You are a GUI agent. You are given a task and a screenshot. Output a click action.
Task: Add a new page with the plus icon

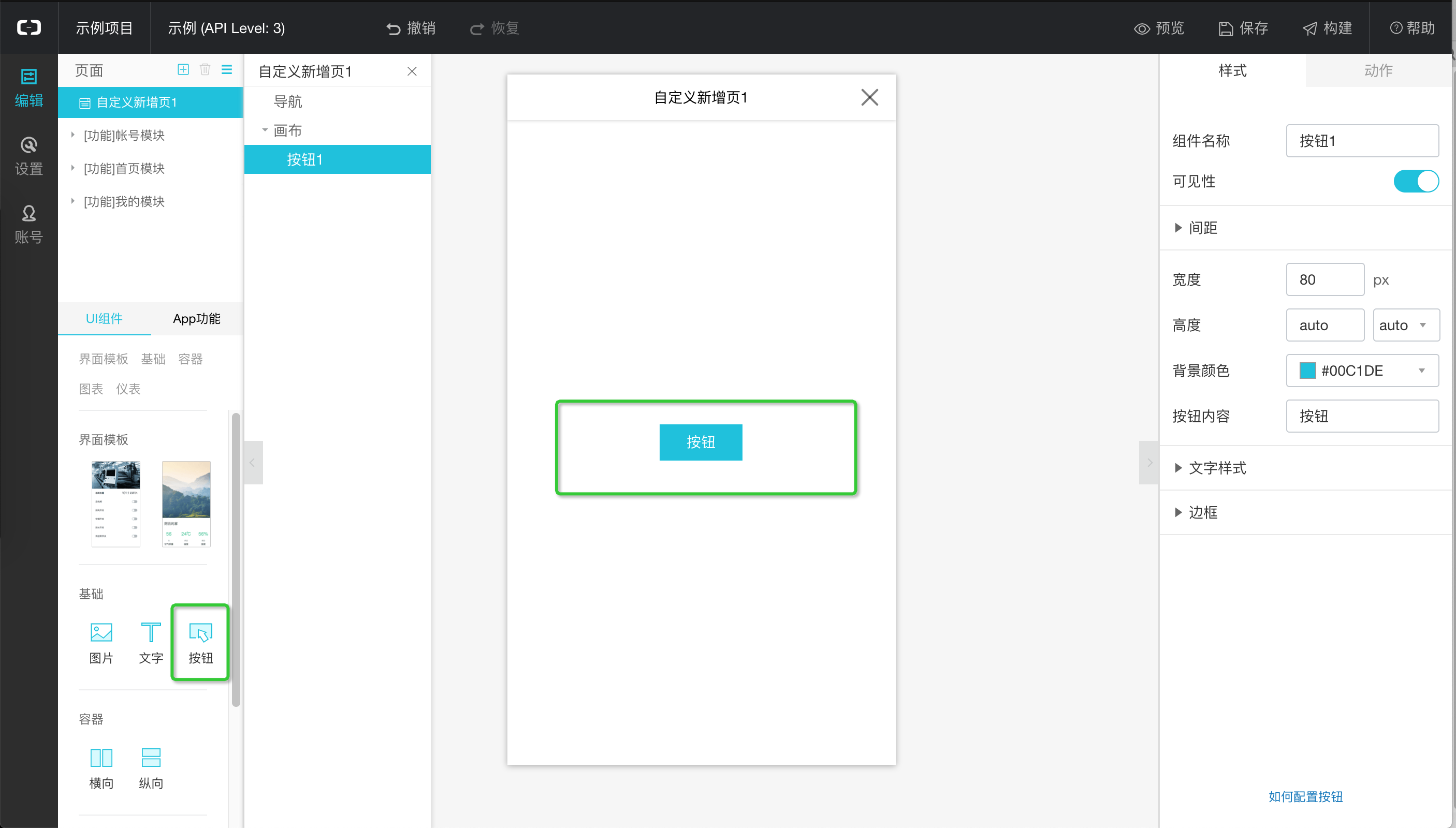183,69
